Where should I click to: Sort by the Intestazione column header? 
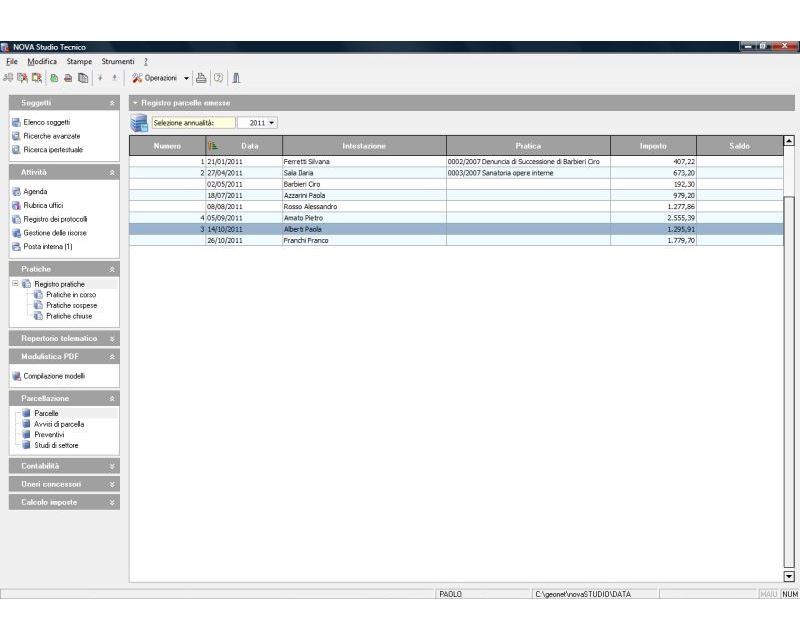click(x=364, y=146)
